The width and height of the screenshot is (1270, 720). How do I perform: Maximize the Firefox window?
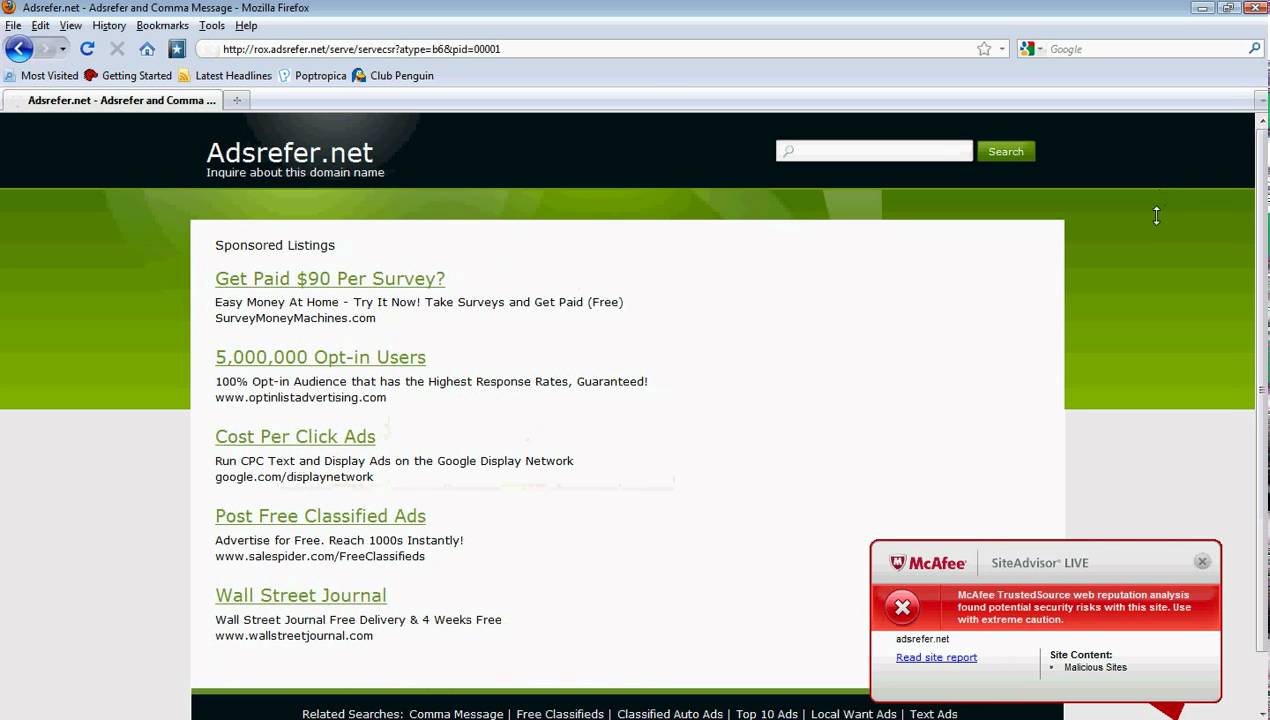pyautogui.click(x=1229, y=8)
